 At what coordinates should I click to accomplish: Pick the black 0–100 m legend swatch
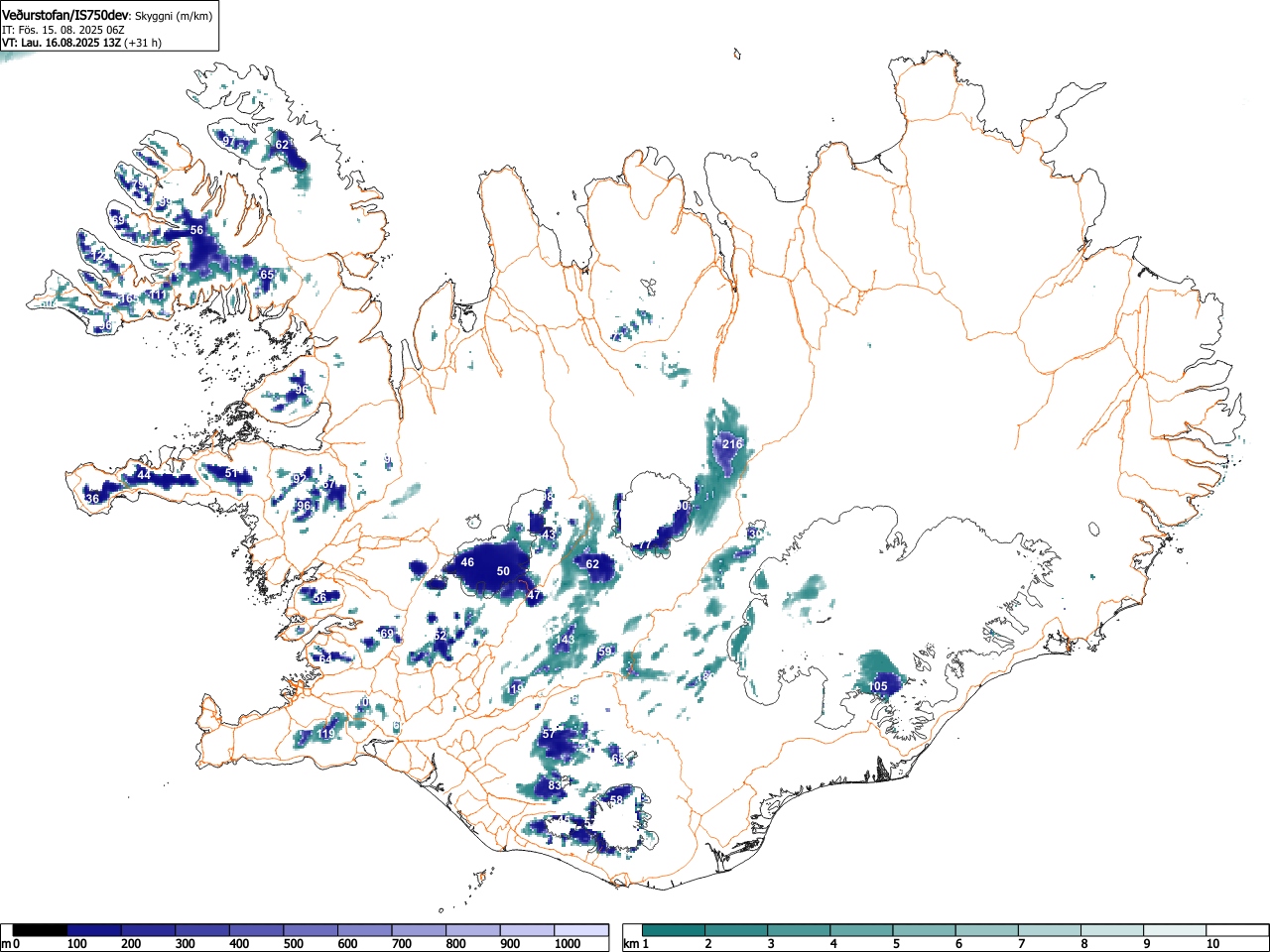click(41, 930)
